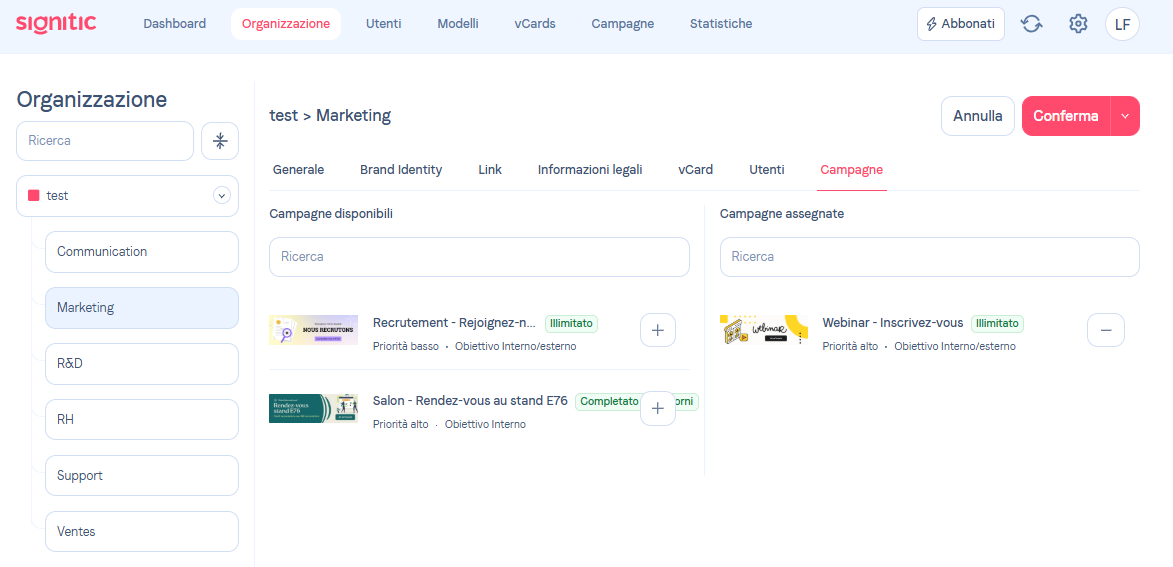Open the LF user avatar menu
This screenshot has width=1173, height=567.
(1122, 24)
